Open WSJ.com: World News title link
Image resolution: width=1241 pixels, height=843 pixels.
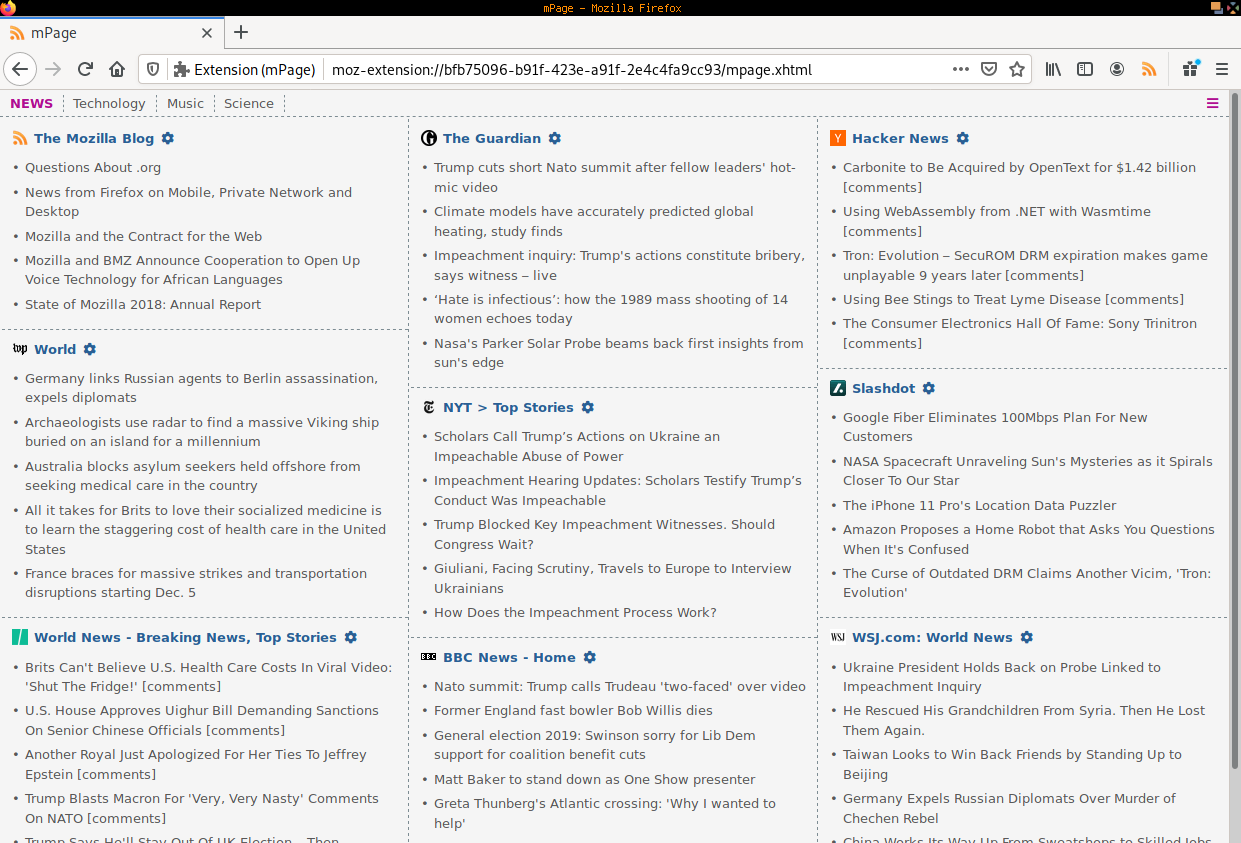tap(932, 637)
